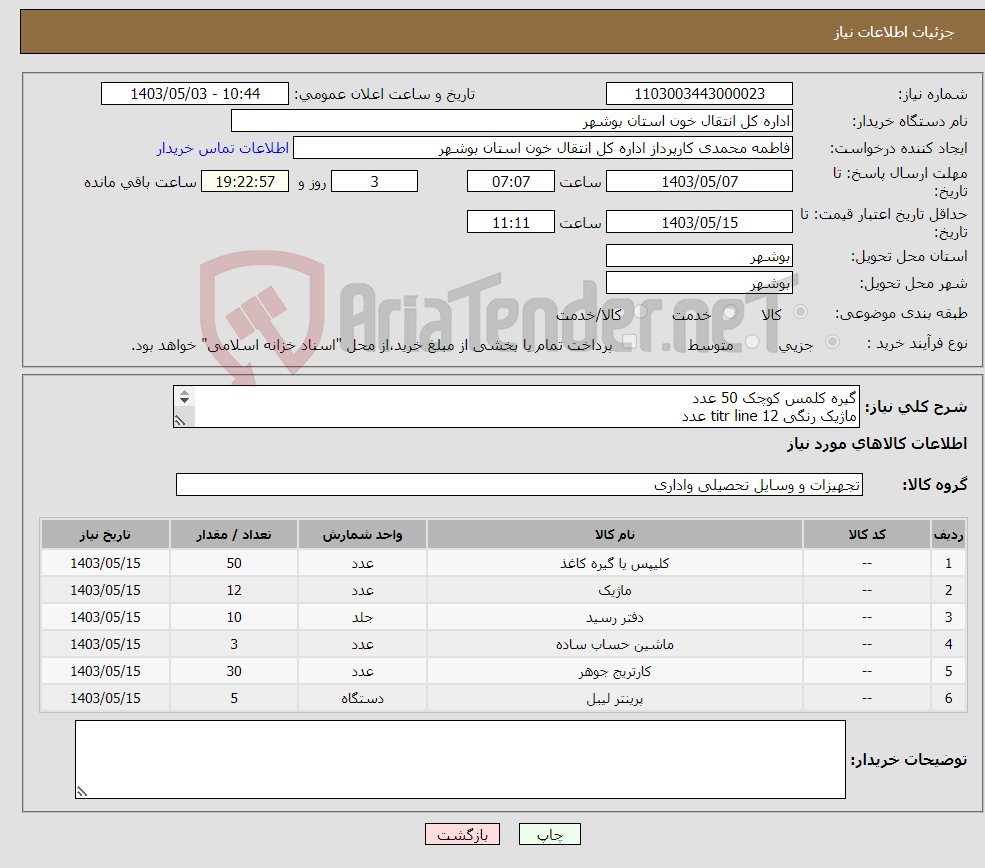The height and width of the screenshot is (868, 985).
Task: Click the بازگشت (back) button
Action: click(x=462, y=834)
